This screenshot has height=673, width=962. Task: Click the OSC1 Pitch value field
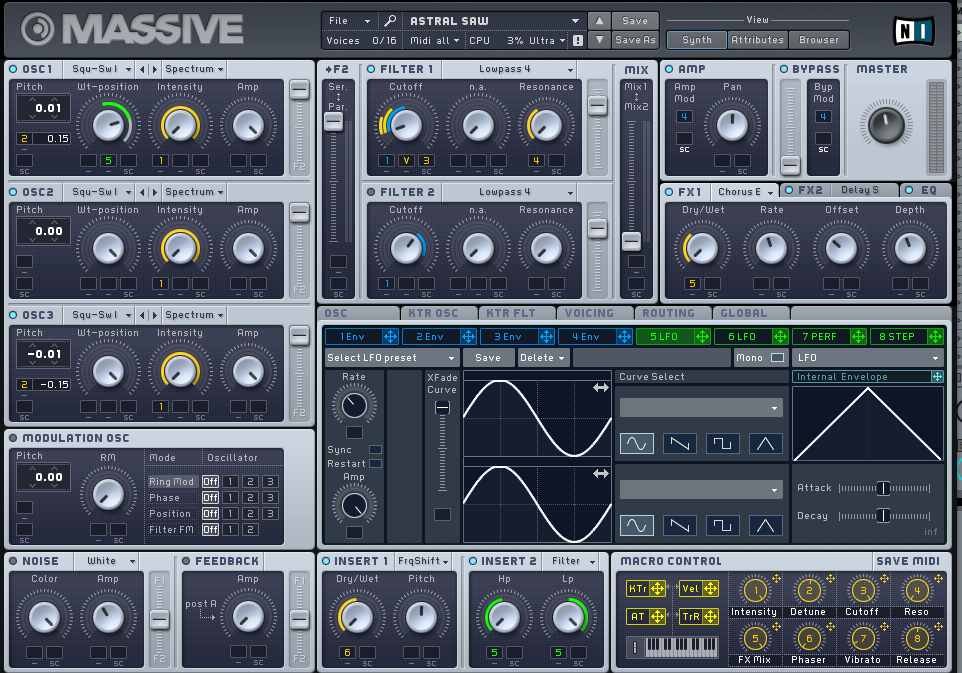(x=44, y=109)
